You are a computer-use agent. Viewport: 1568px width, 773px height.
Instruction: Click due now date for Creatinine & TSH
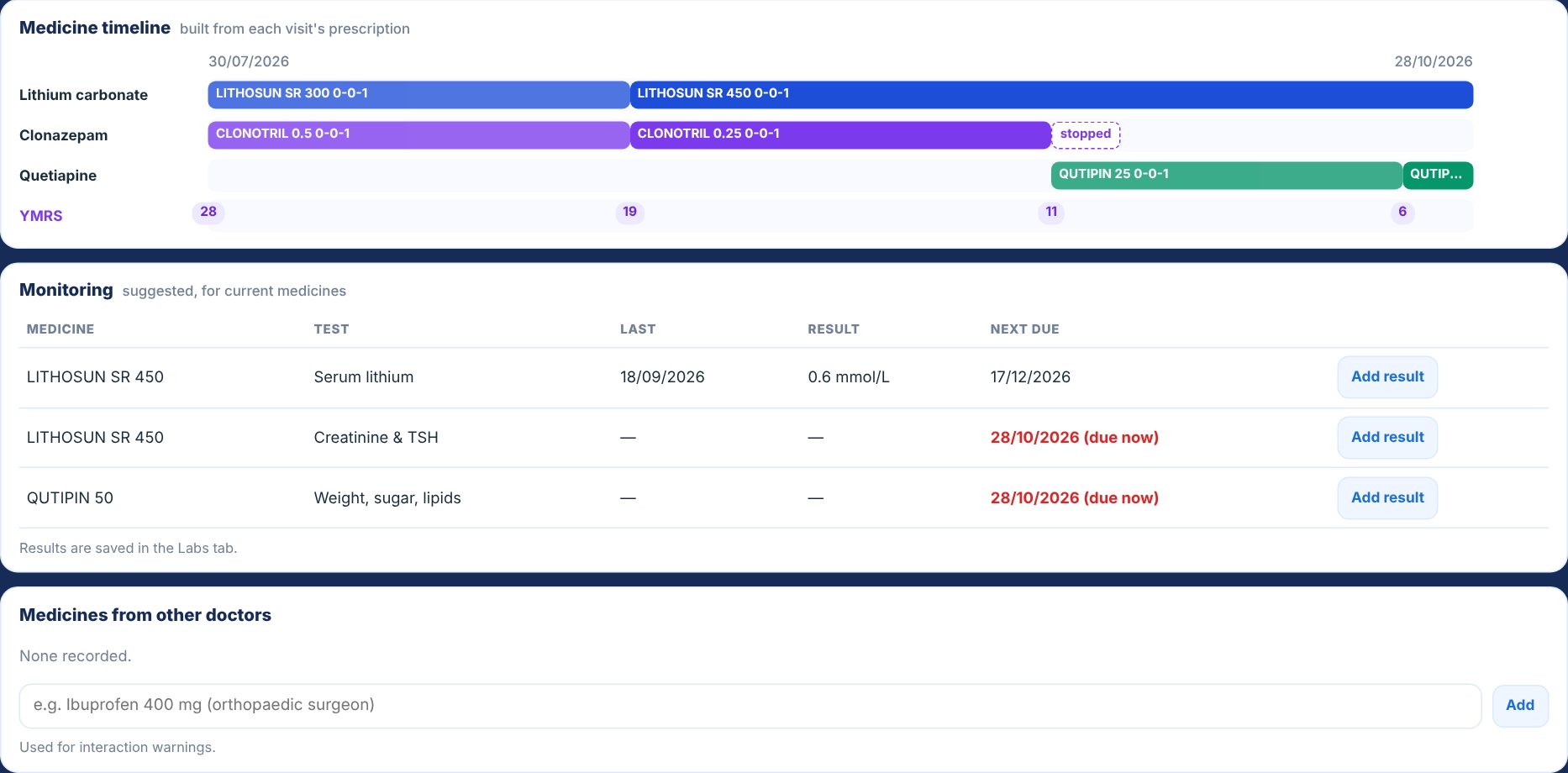(x=1074, y=438)
